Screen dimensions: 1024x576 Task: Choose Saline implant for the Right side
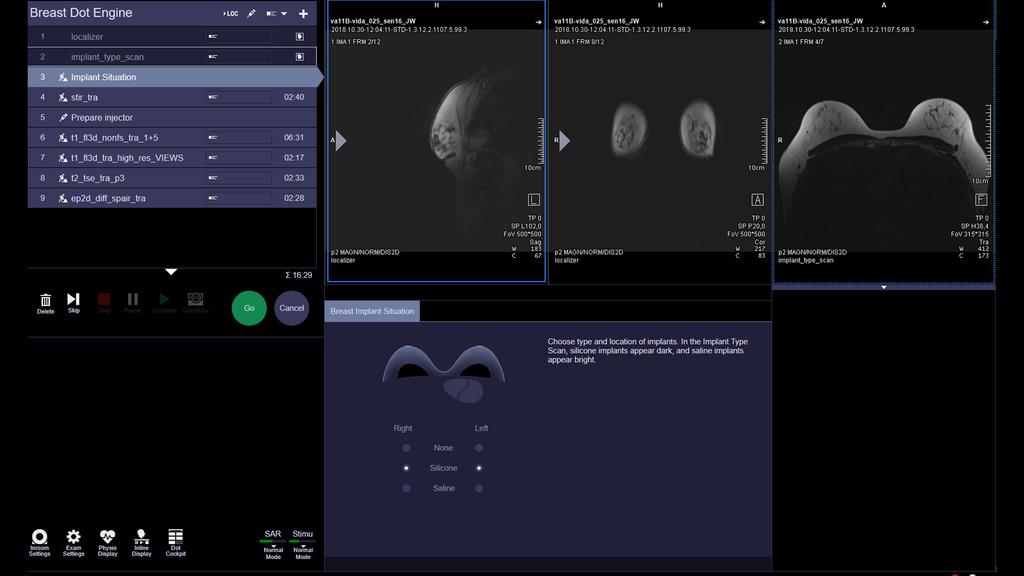pos(405,488)
